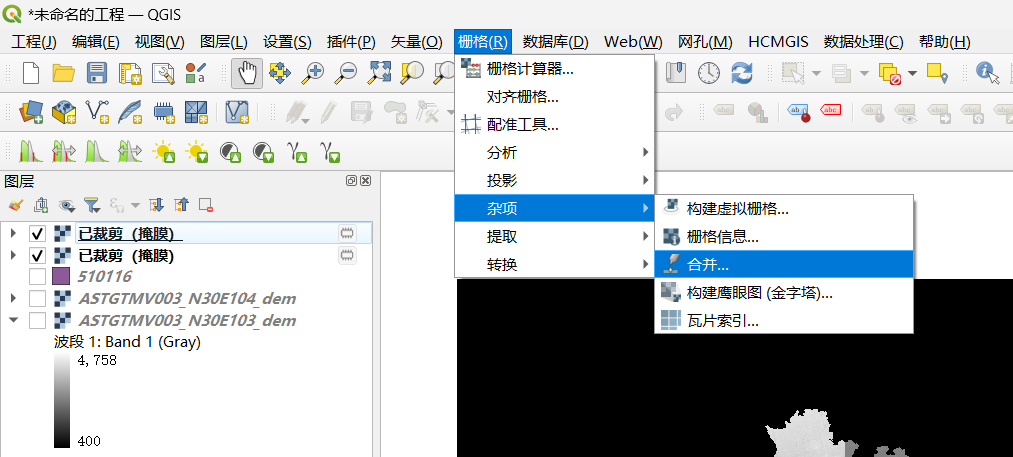The height and width of the screenshot is (457, 1013).
Task: Choose 构建虚拟栅格... menu entry
Action: tap(784, 208)
